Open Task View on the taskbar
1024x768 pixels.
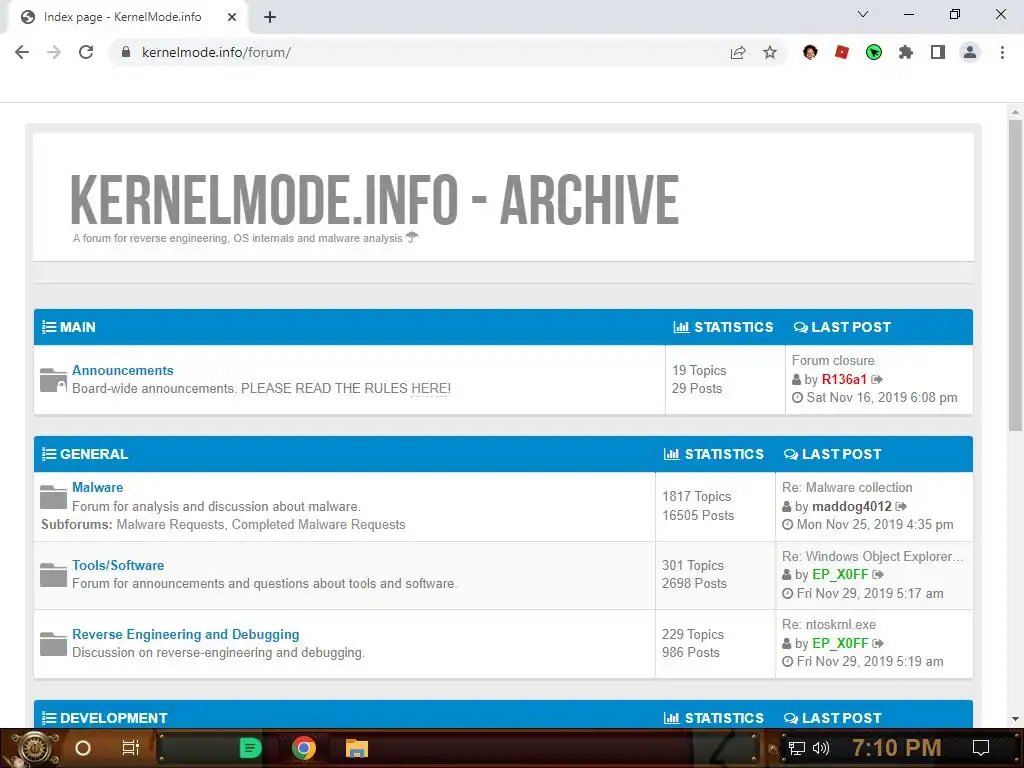[131, 748]
